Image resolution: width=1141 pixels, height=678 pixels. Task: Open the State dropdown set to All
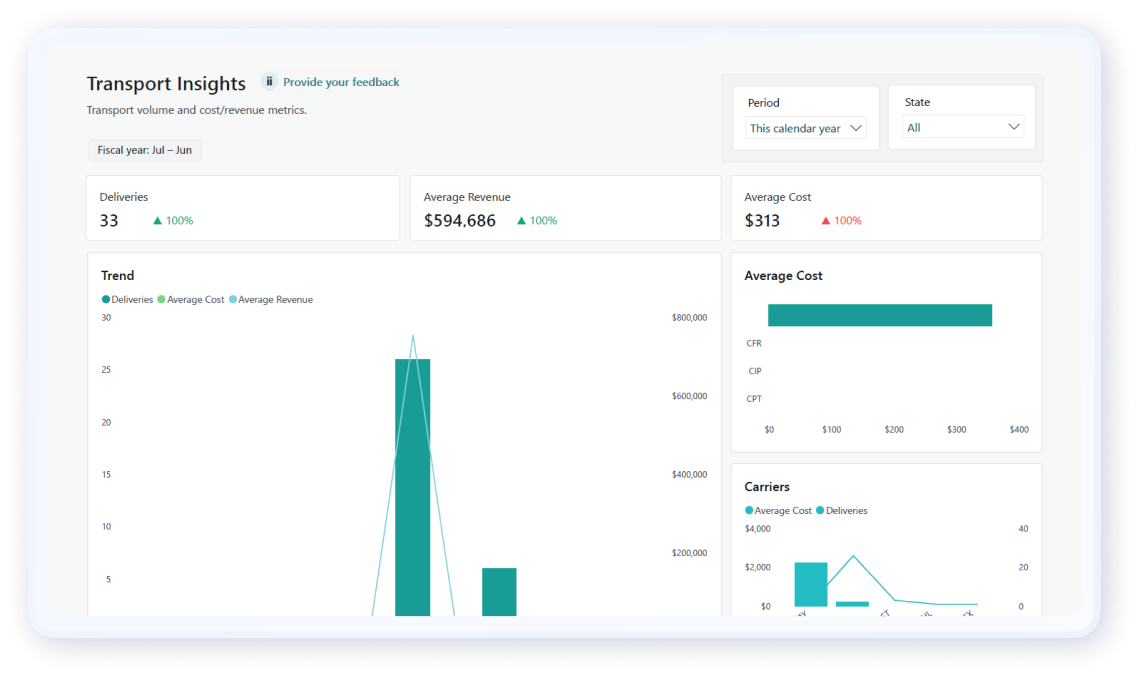coord(962,128)
